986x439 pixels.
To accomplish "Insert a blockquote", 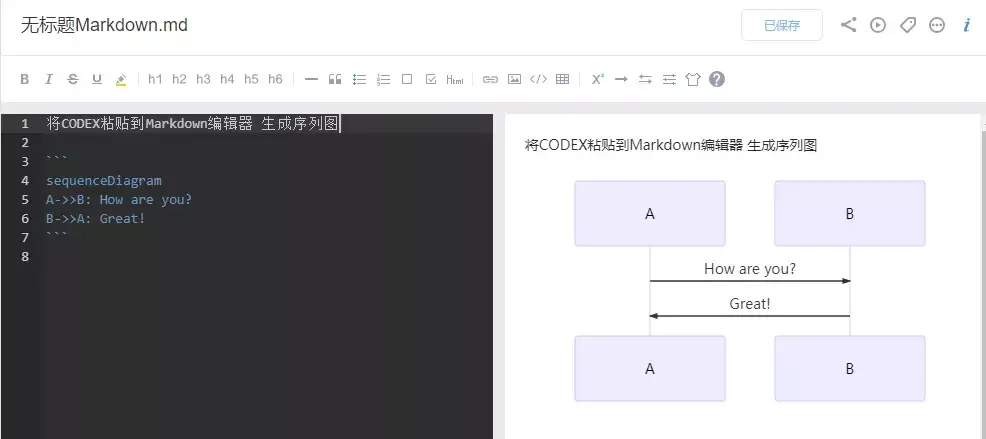I will pos(335,79).
